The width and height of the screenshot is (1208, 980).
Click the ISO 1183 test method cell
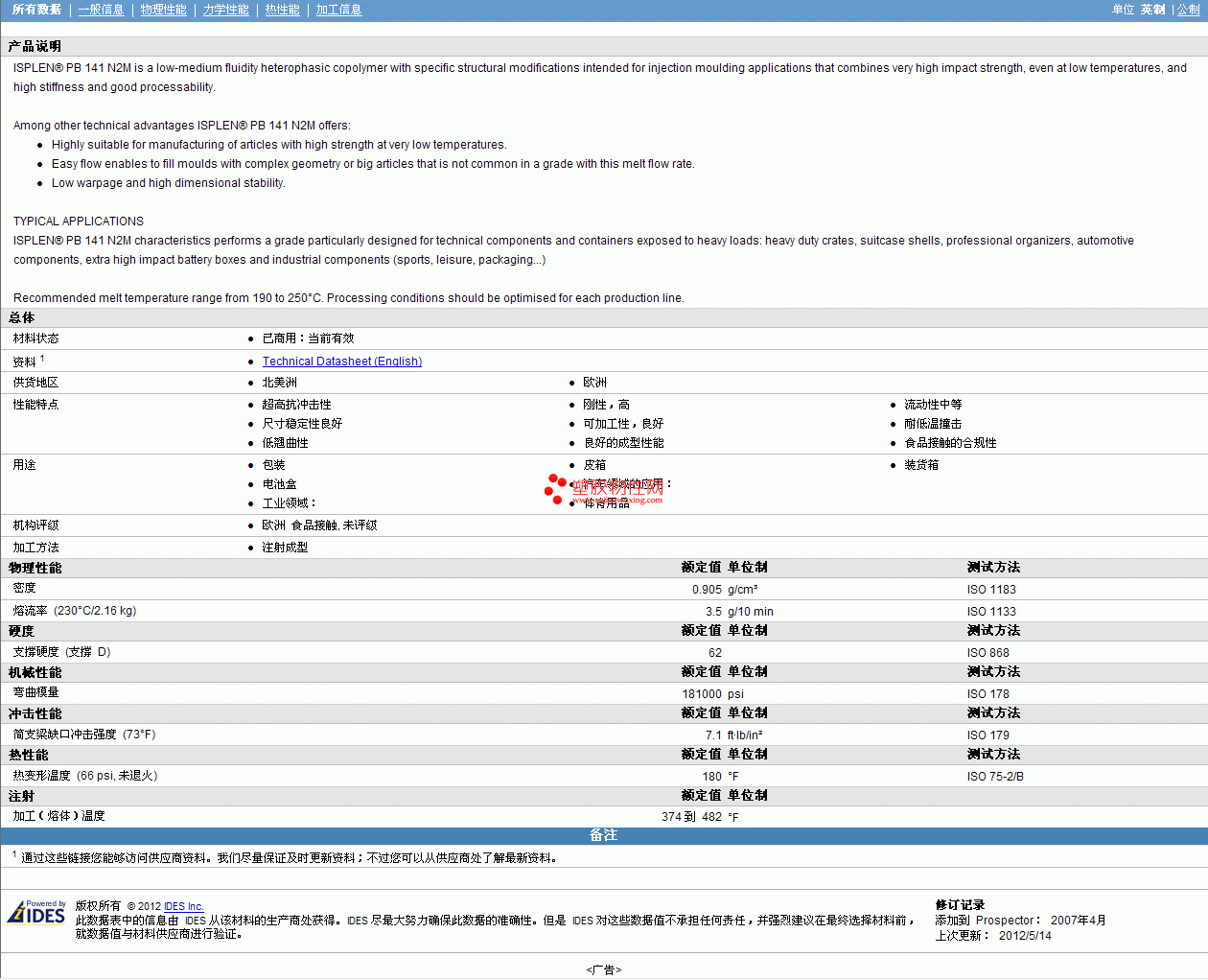click(990, 590)
